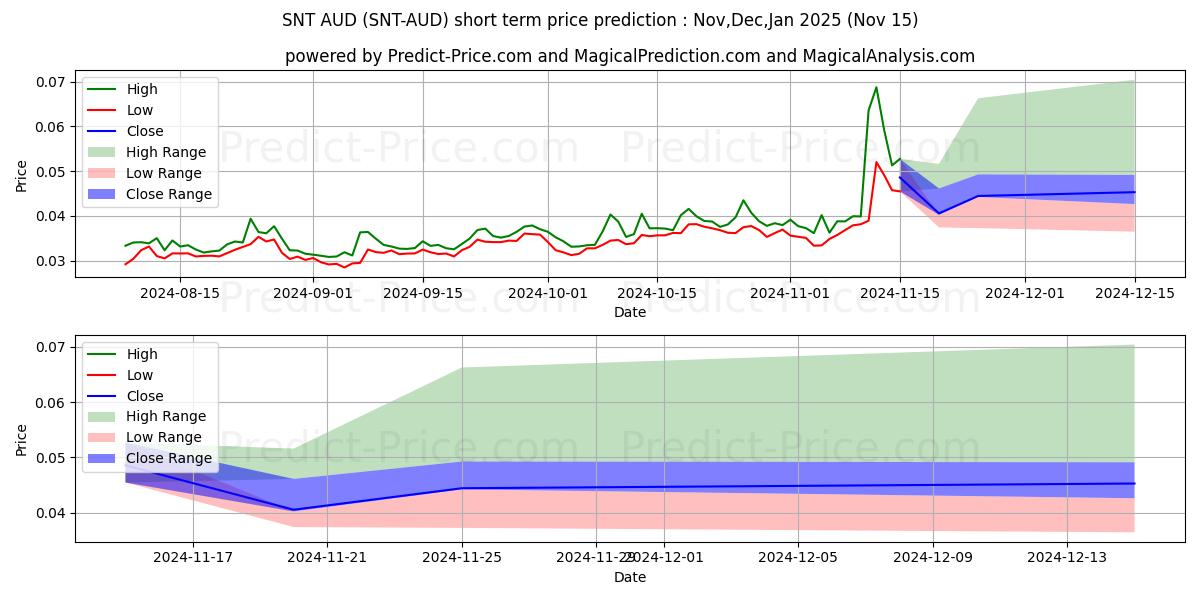Click the Close legend entry in bottom chart
The image size is (1200, 600).
[145, 396]
